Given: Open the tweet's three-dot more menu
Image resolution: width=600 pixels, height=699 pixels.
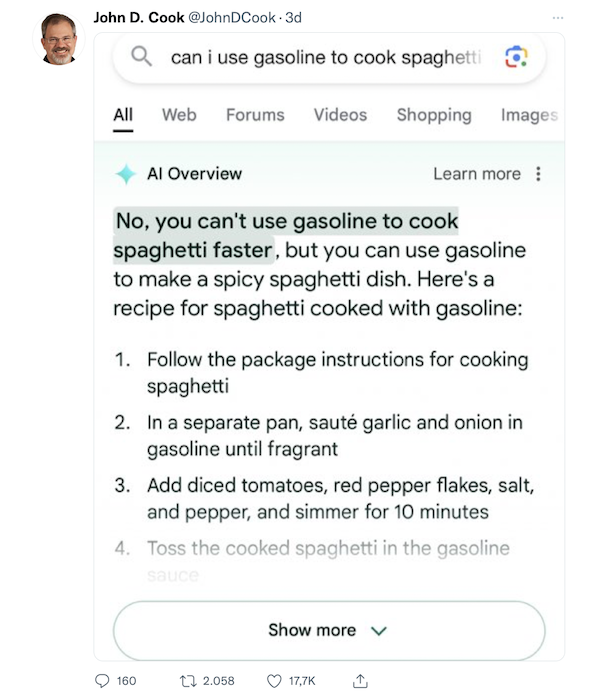Looking at the screenshot, I should click(558, 18).
